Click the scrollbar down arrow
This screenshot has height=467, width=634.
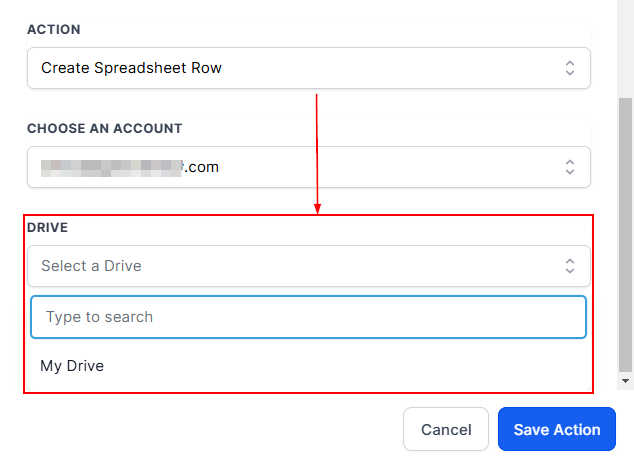point(626,381)
